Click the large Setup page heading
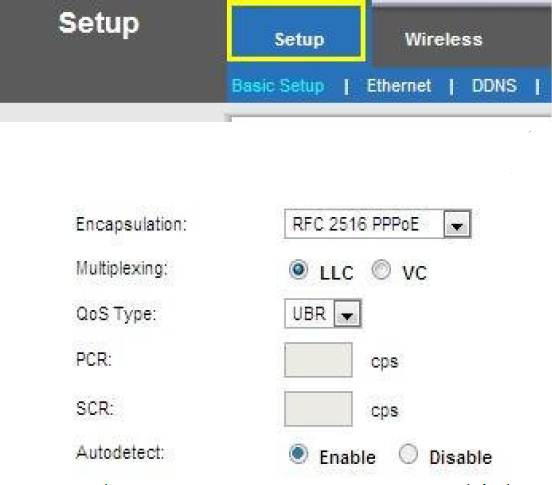This screenshot has height=485, width=552. pyautogui.click(x=99, y=24)
